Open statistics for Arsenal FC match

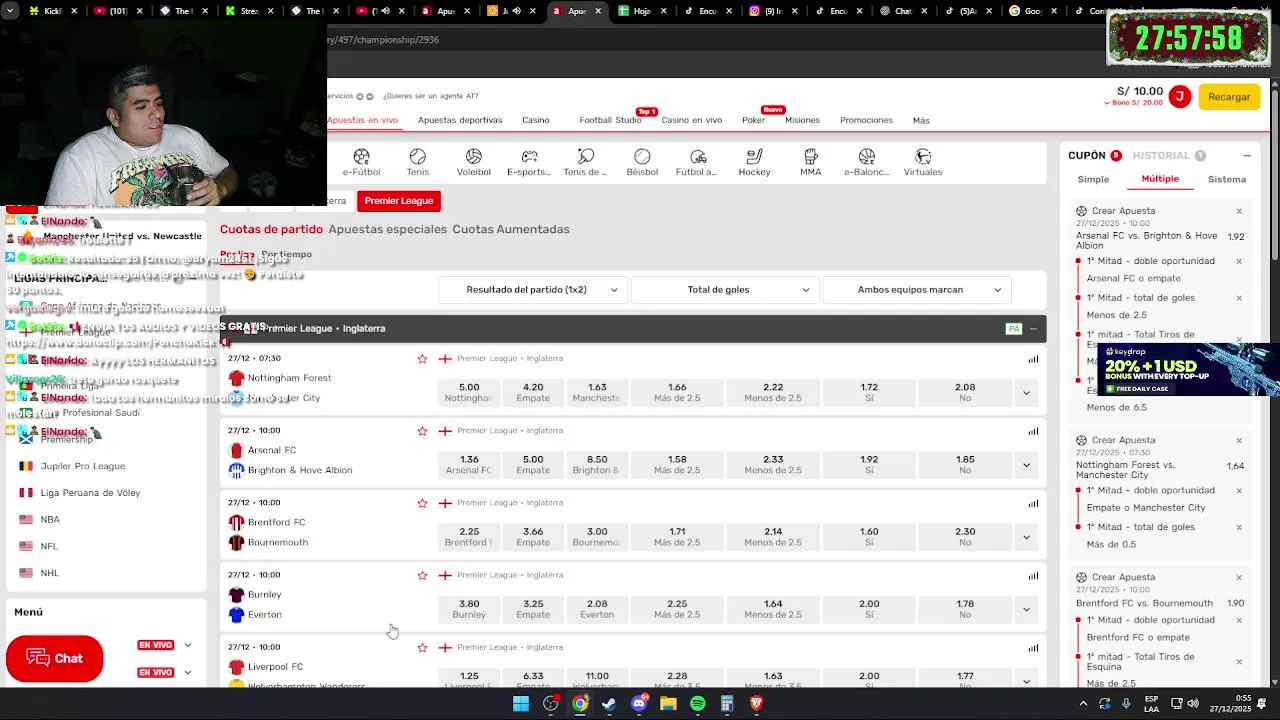(1033, 431)
